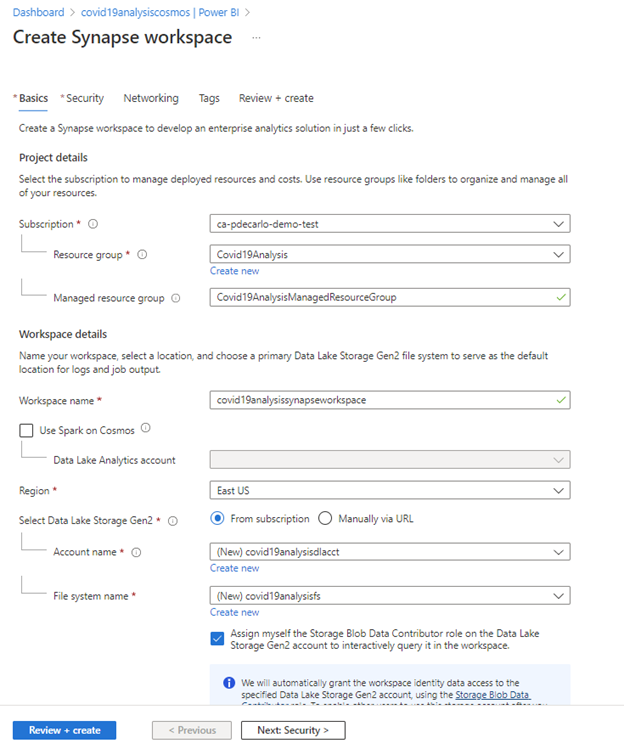Image resolution: width=624 pixels, height=749 pixels.
Task: Open the File system name dropdown
Action: [x=390, y=596]
